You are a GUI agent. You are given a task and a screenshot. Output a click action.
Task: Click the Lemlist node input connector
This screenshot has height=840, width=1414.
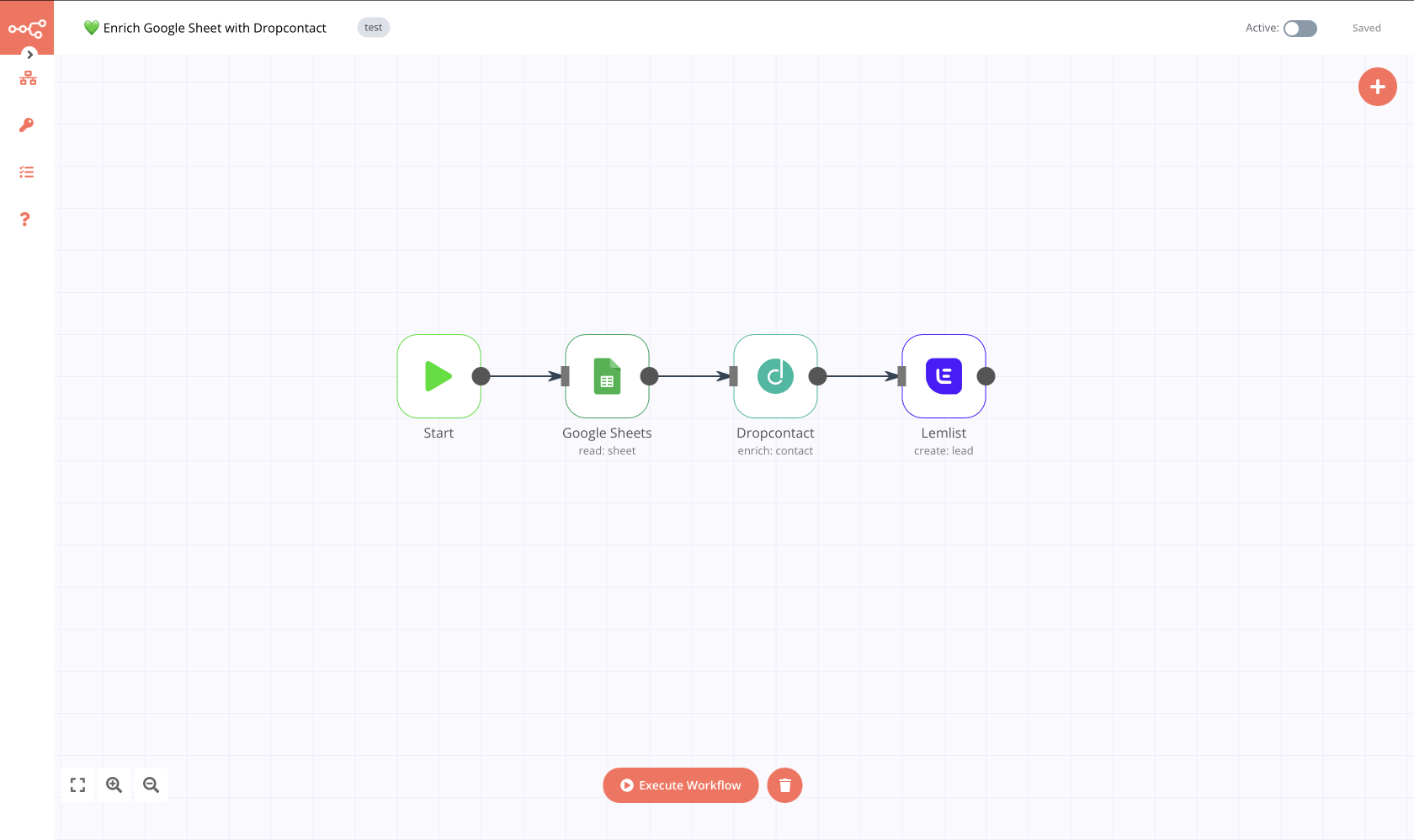(x=901, y=376)
